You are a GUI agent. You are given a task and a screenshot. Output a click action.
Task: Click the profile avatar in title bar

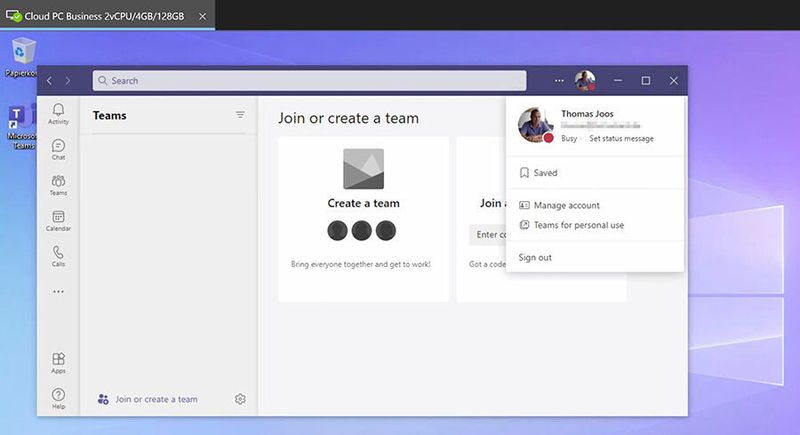pyautogui.click(x=585, y=81)
